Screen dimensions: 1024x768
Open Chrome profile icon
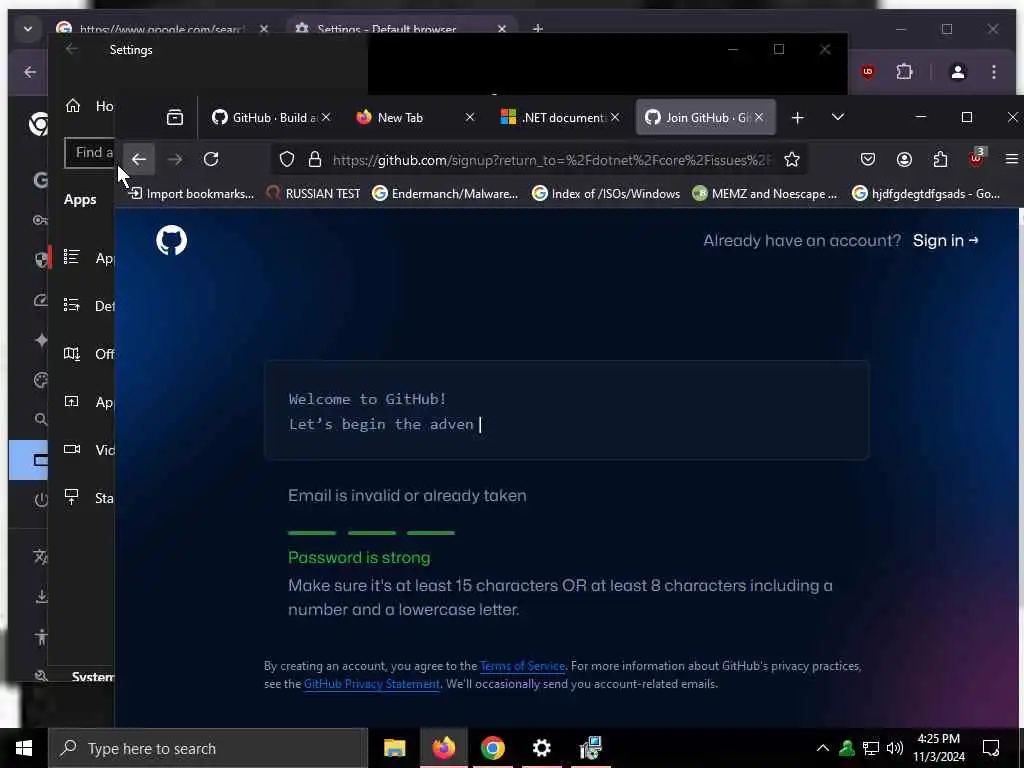click(x=957, y=72)
